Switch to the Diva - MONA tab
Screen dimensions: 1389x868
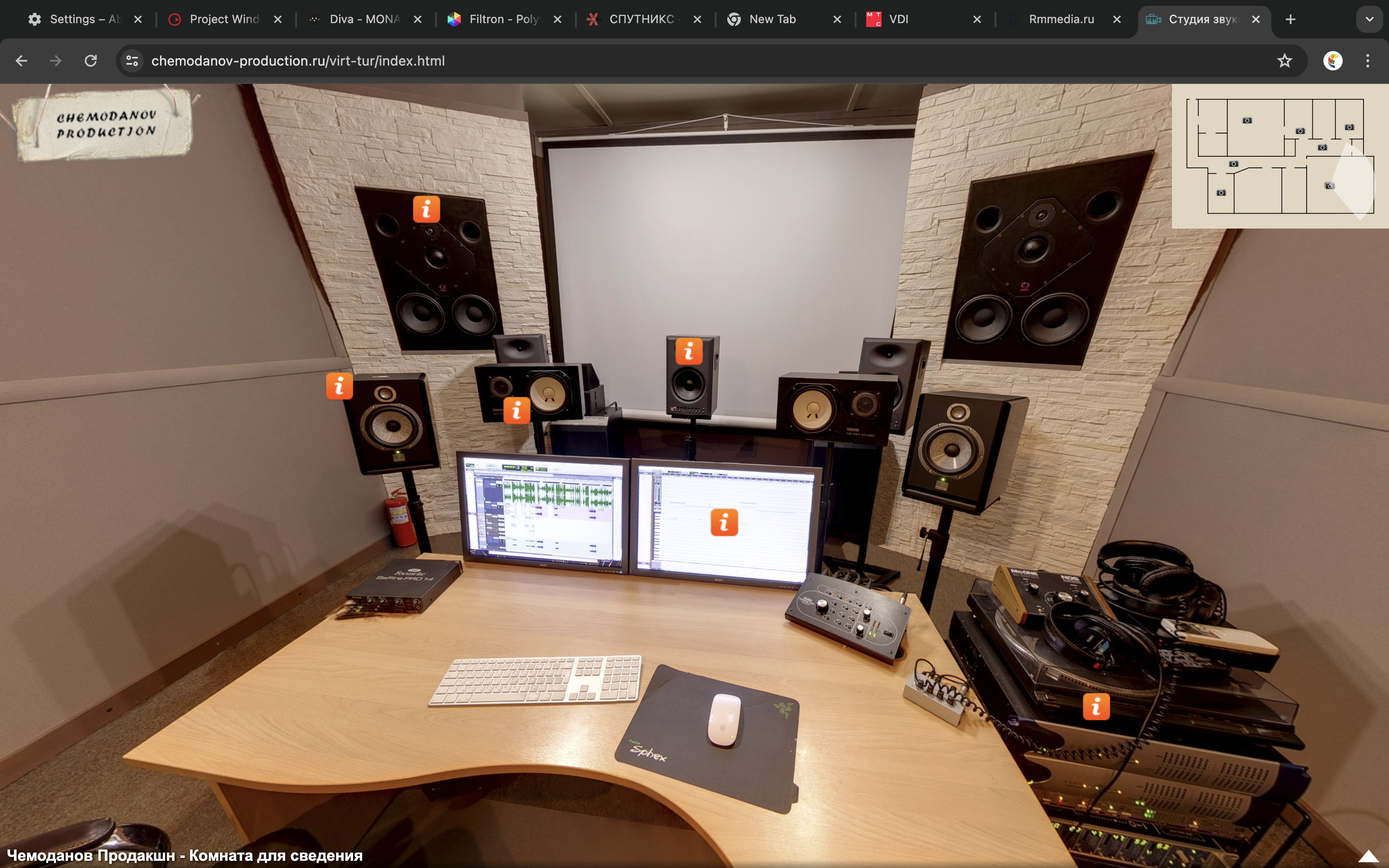pos(364,19)
